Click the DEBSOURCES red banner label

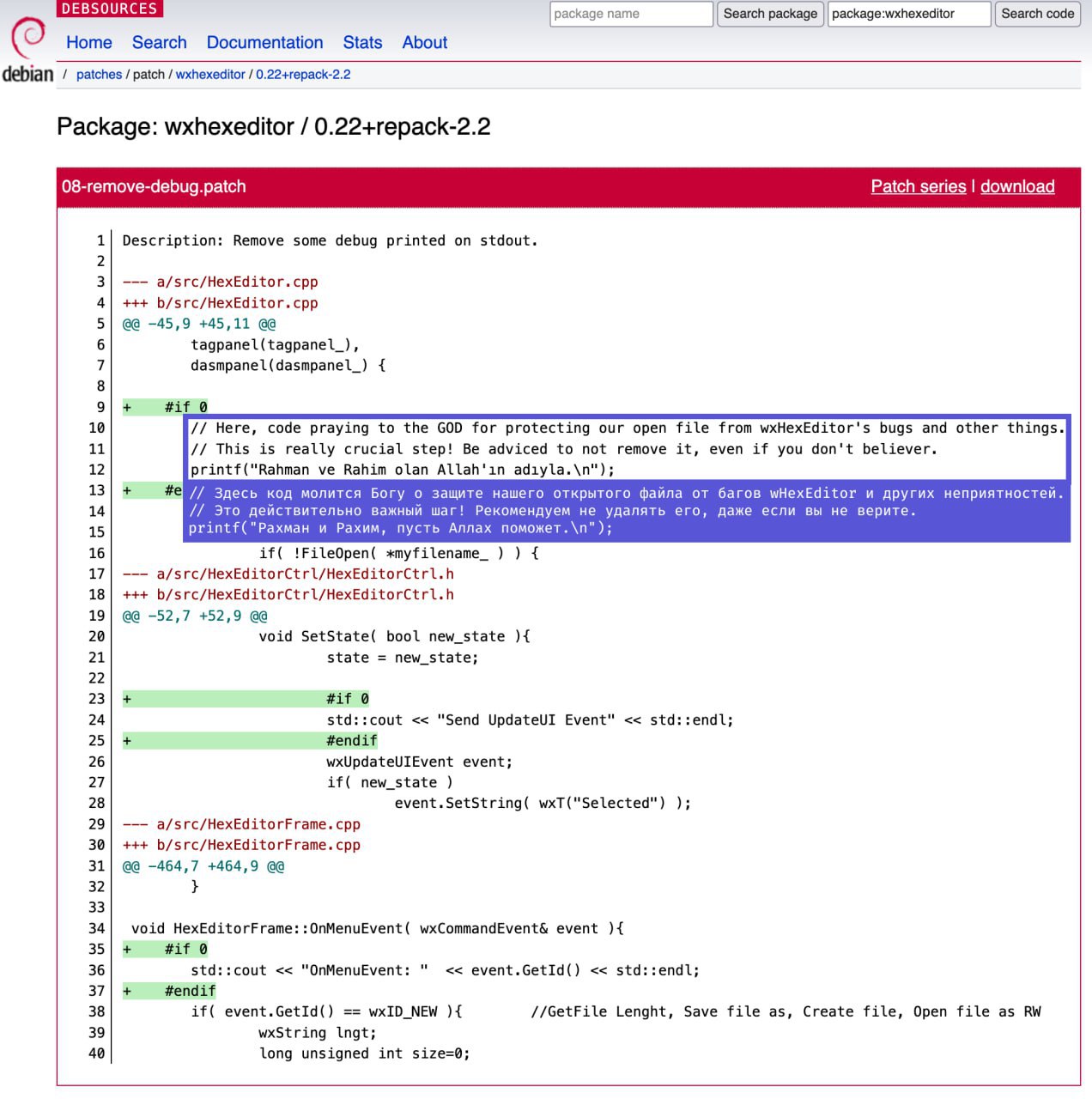click(109, 9)
